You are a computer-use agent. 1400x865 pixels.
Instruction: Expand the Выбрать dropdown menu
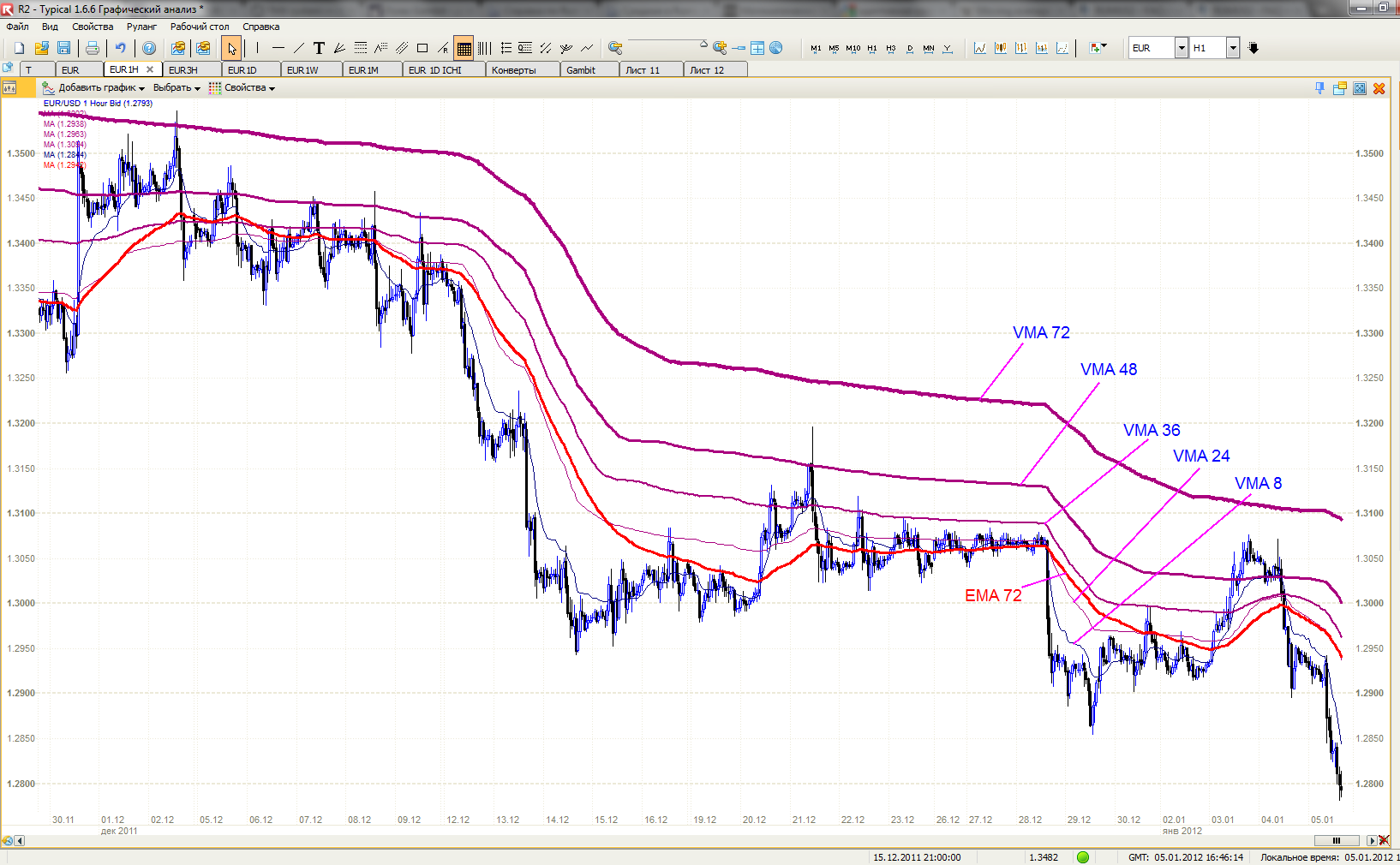176,88
